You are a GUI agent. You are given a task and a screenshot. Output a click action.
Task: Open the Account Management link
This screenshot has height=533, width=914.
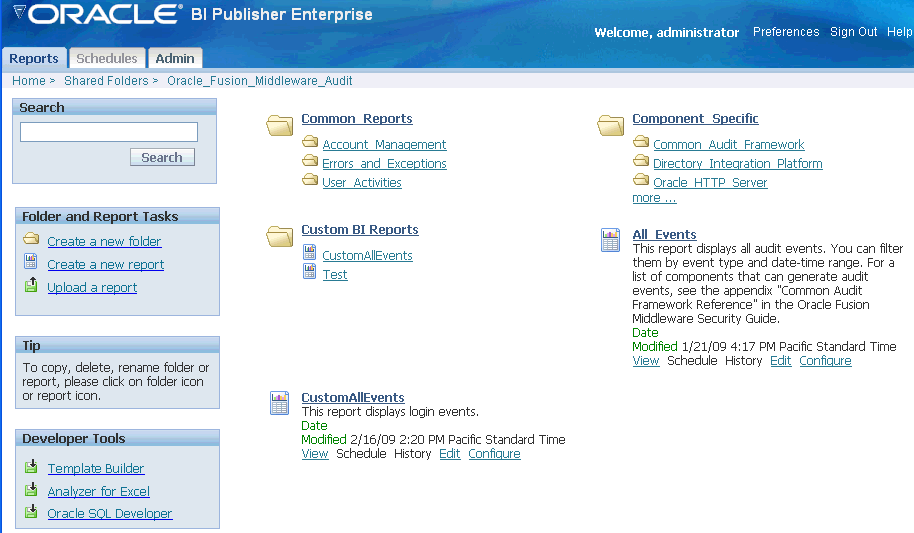[x=384, y=145]
